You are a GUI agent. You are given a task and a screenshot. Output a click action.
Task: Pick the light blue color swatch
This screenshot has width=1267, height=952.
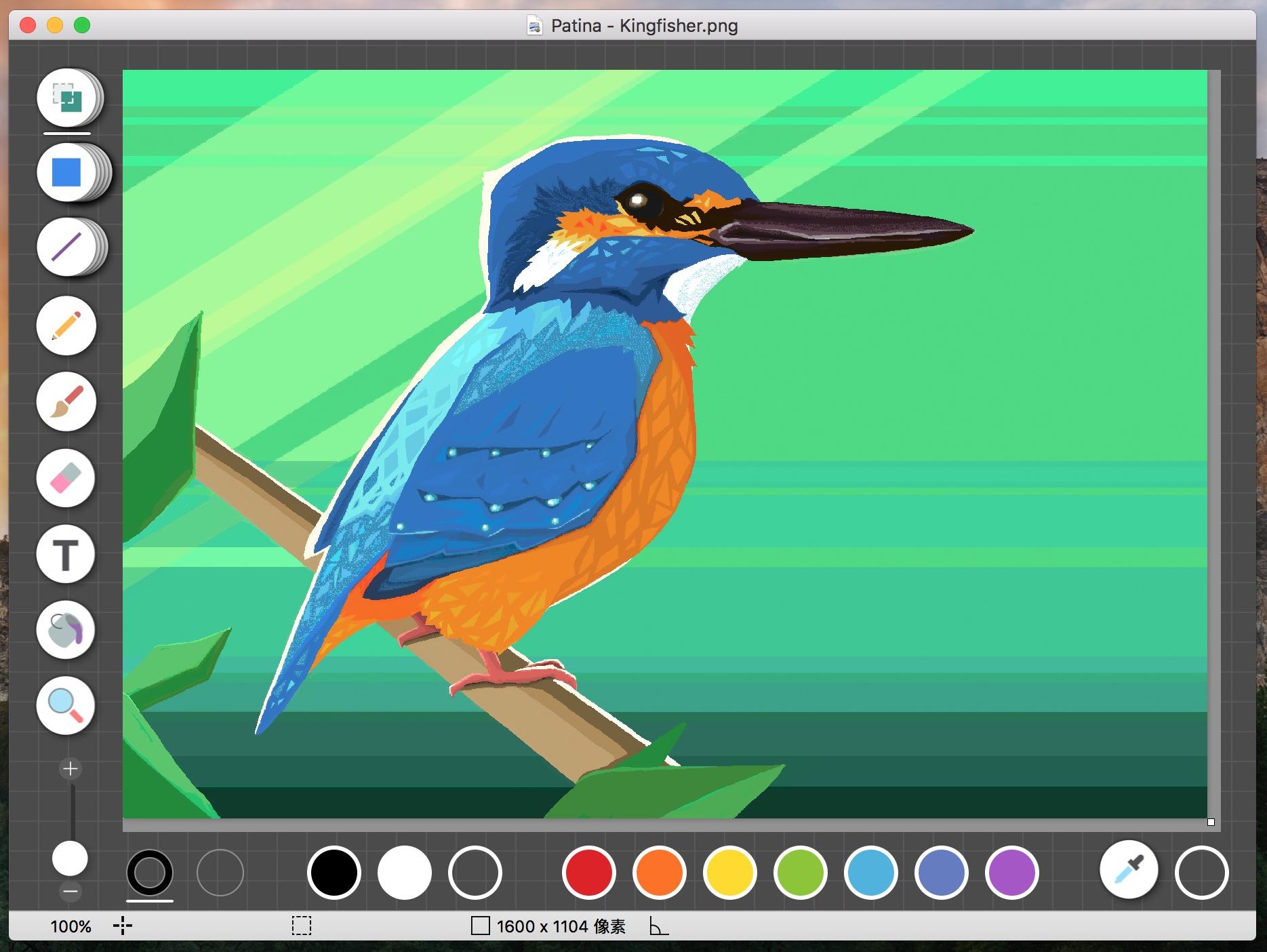click(871, 873)
